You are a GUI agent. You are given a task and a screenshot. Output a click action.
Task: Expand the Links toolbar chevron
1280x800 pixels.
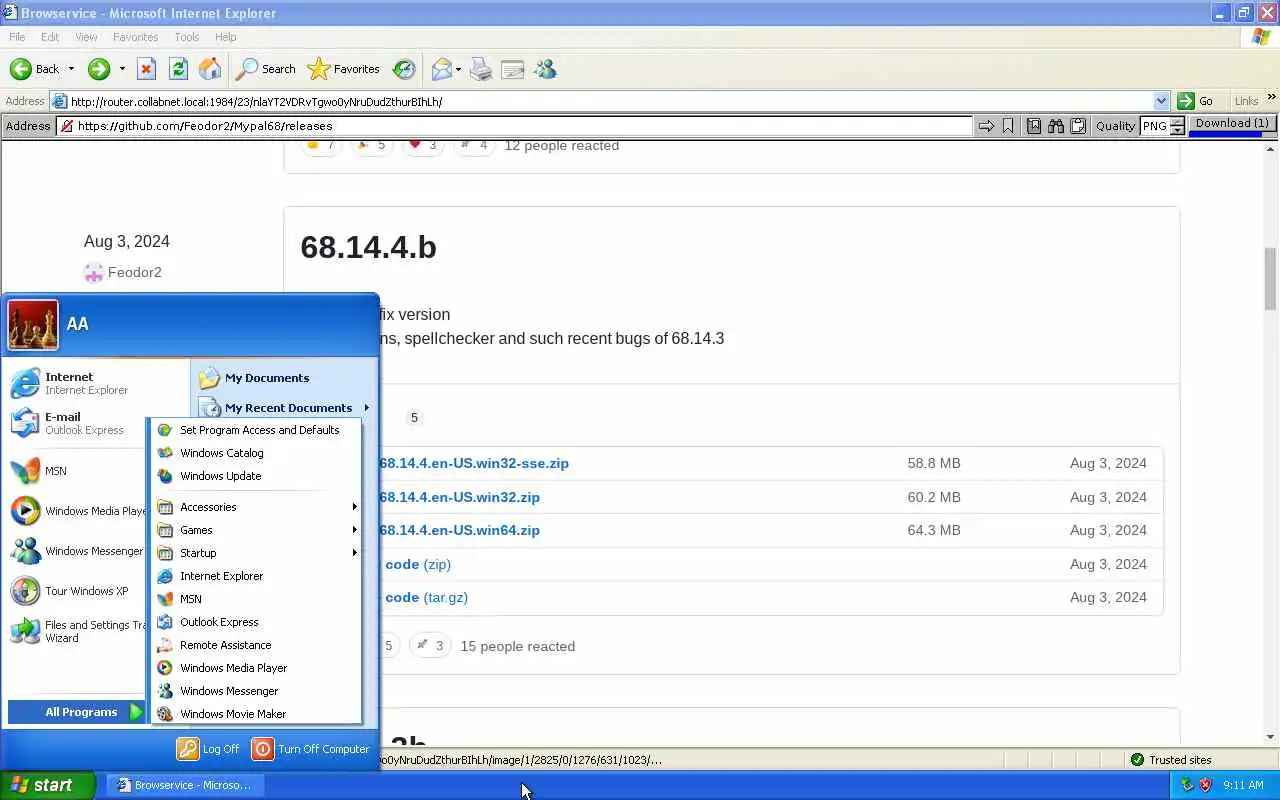(x=1272, y=99)
